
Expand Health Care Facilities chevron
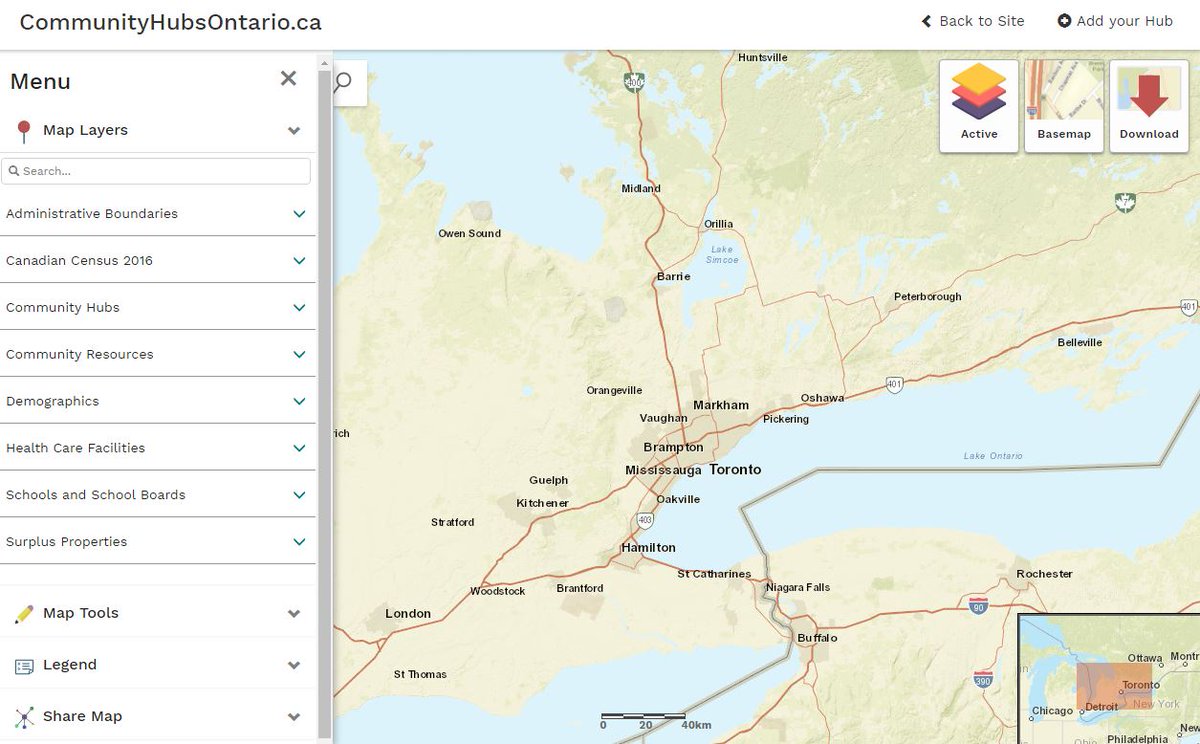click(x=299, y=449)
